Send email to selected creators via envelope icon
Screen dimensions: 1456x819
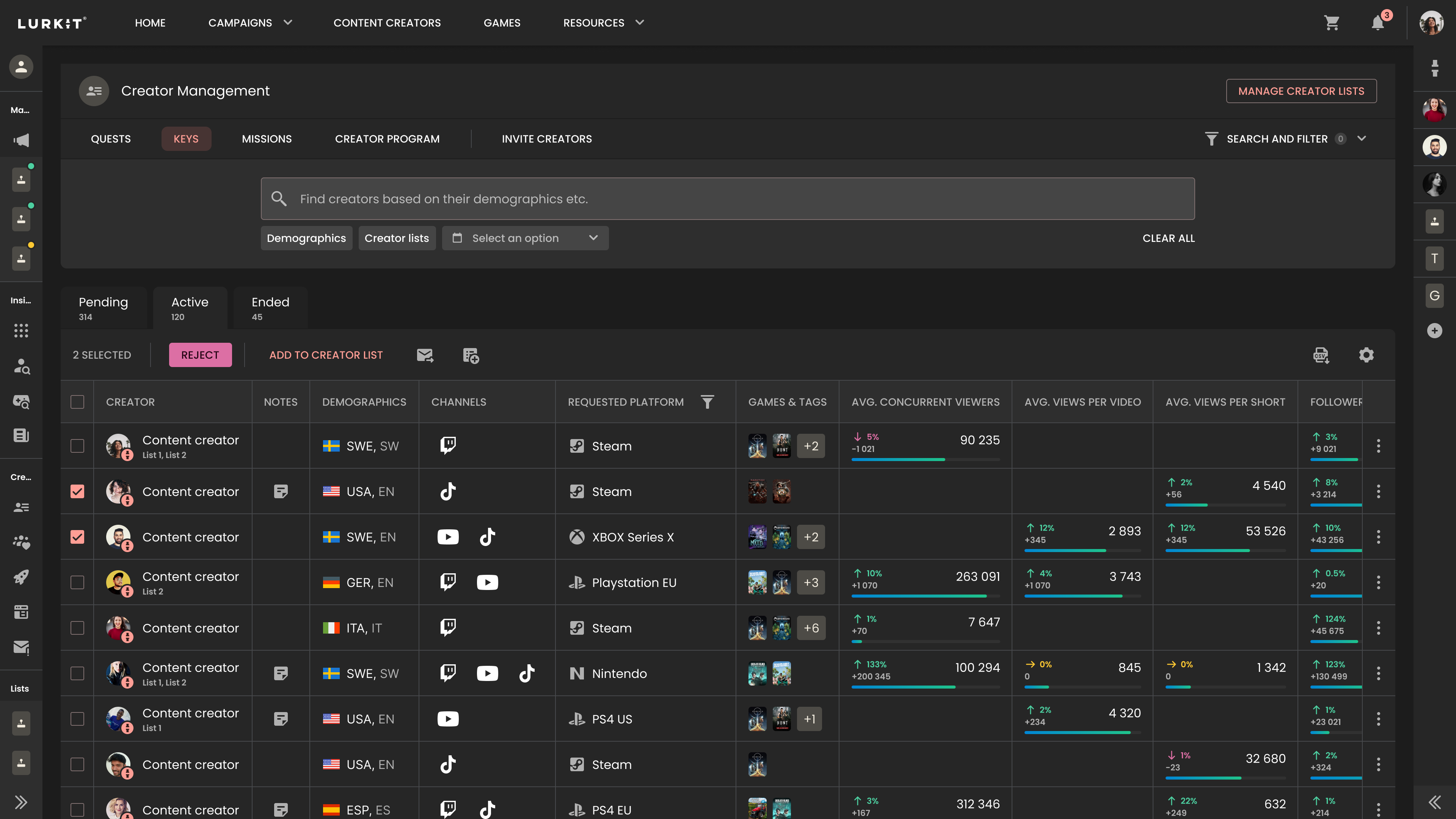(x=425, y=355)
